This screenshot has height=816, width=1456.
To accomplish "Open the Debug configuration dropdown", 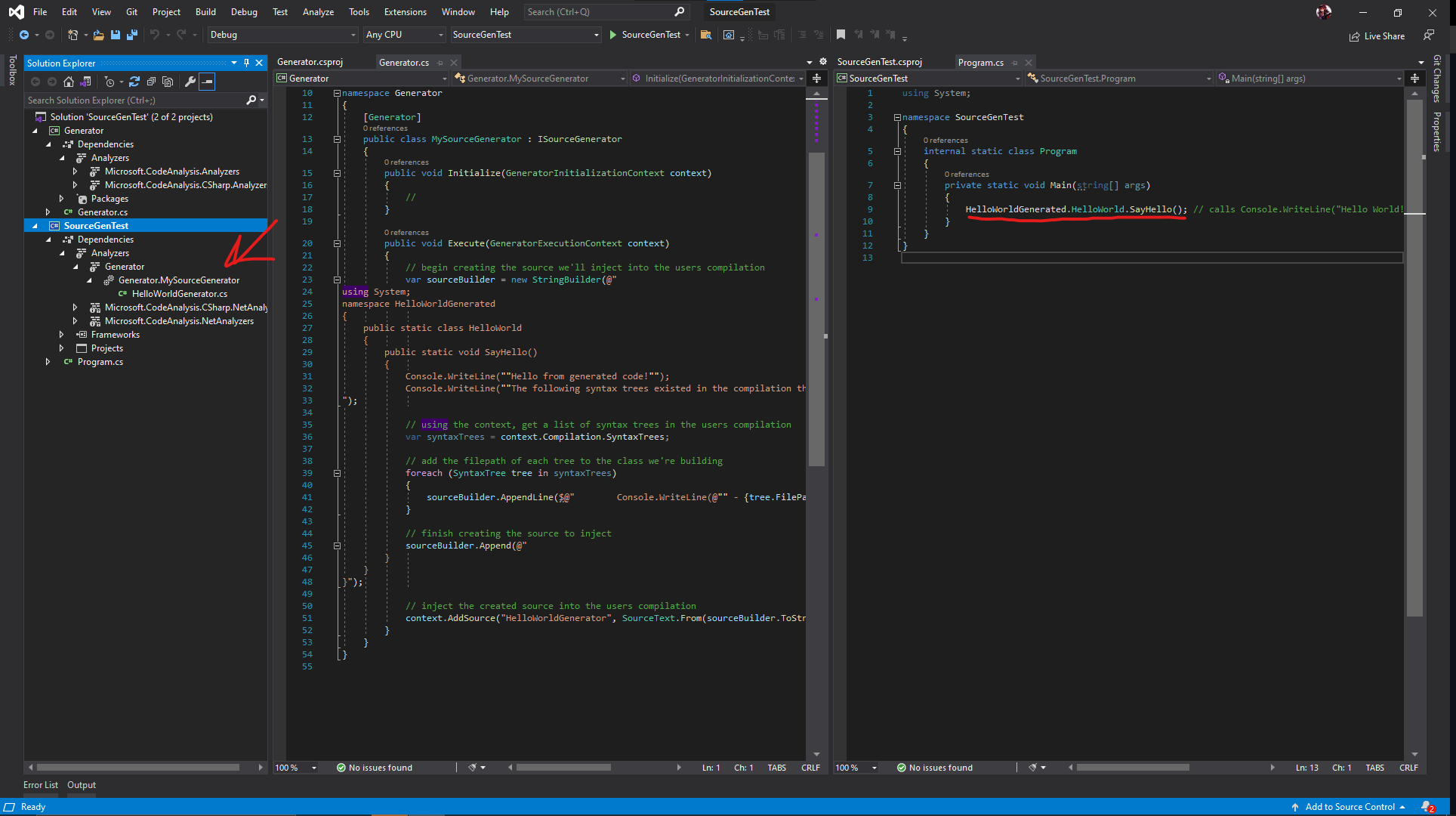I will (282, 35).
